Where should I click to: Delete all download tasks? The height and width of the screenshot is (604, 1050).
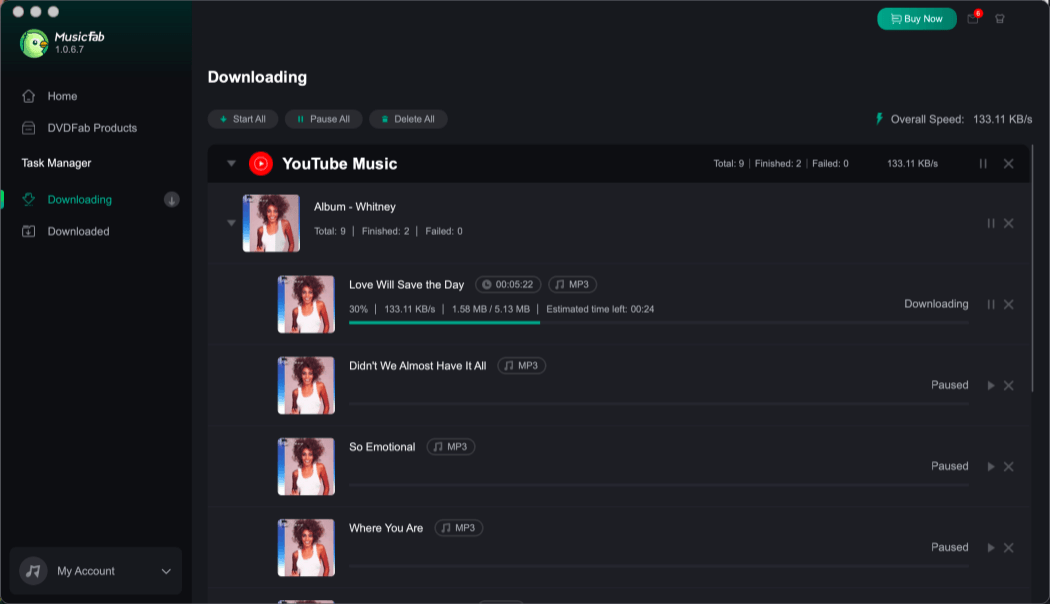point(408,119)
